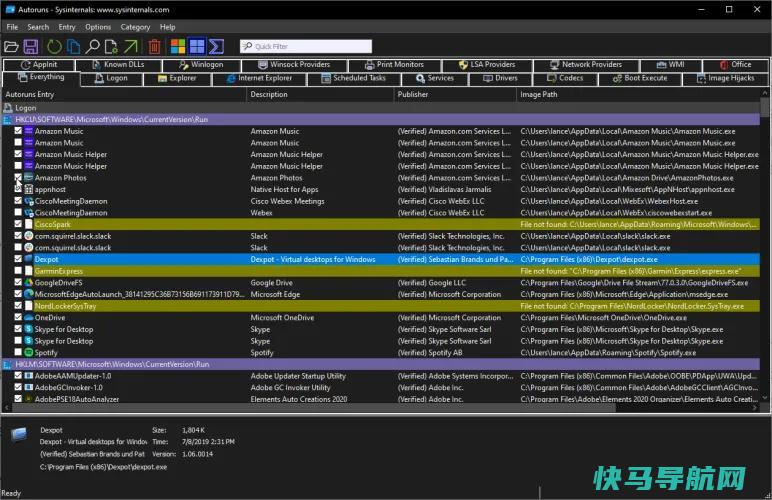
Task: Toggle the appnhost entry checkbox
Action: pyautogui.click(x=18, y=189)
